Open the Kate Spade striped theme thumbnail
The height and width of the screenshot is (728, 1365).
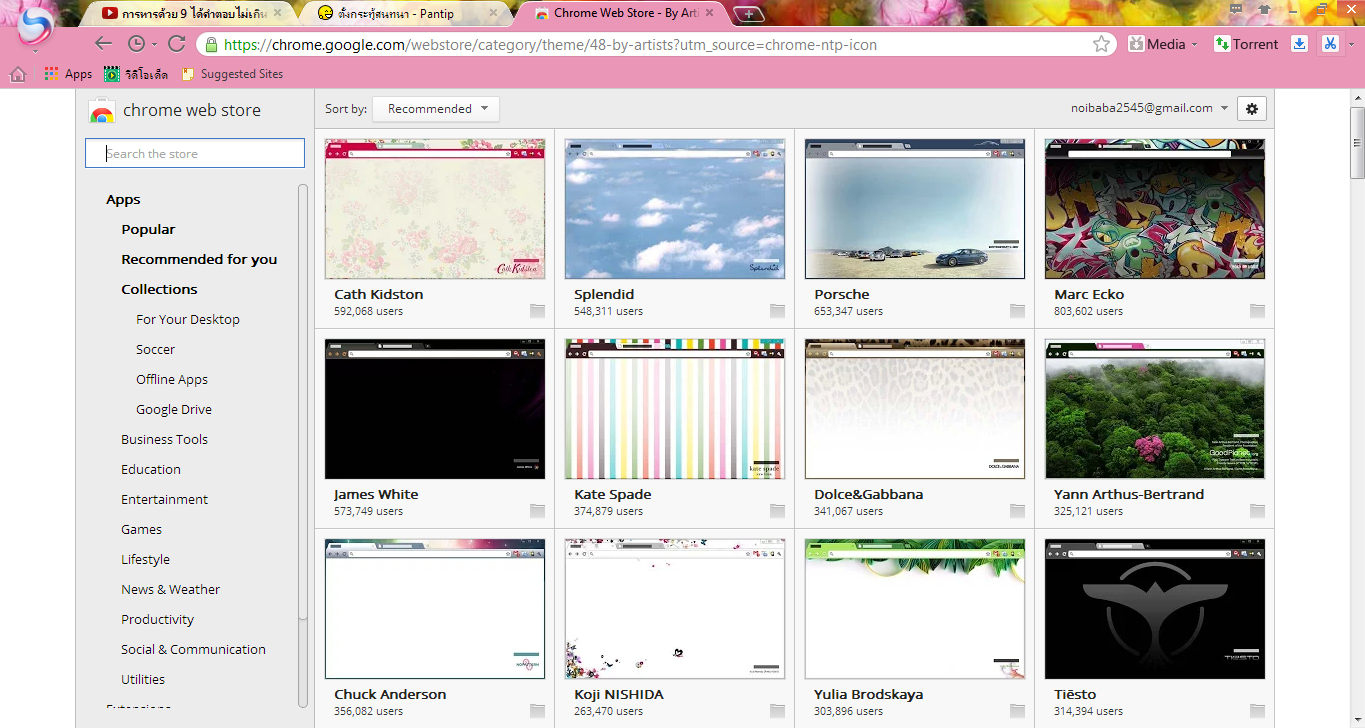tap(675, 409)
